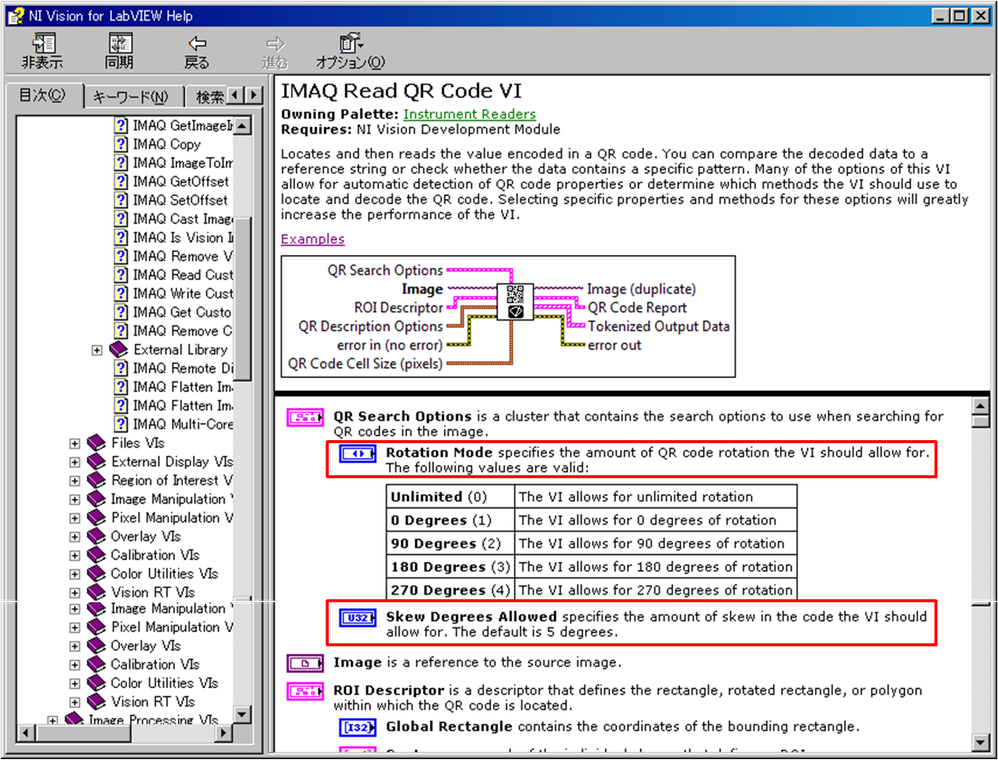998x760 pixels.
Task: Switch to the キーワード tab
Action: click(130, 97)
